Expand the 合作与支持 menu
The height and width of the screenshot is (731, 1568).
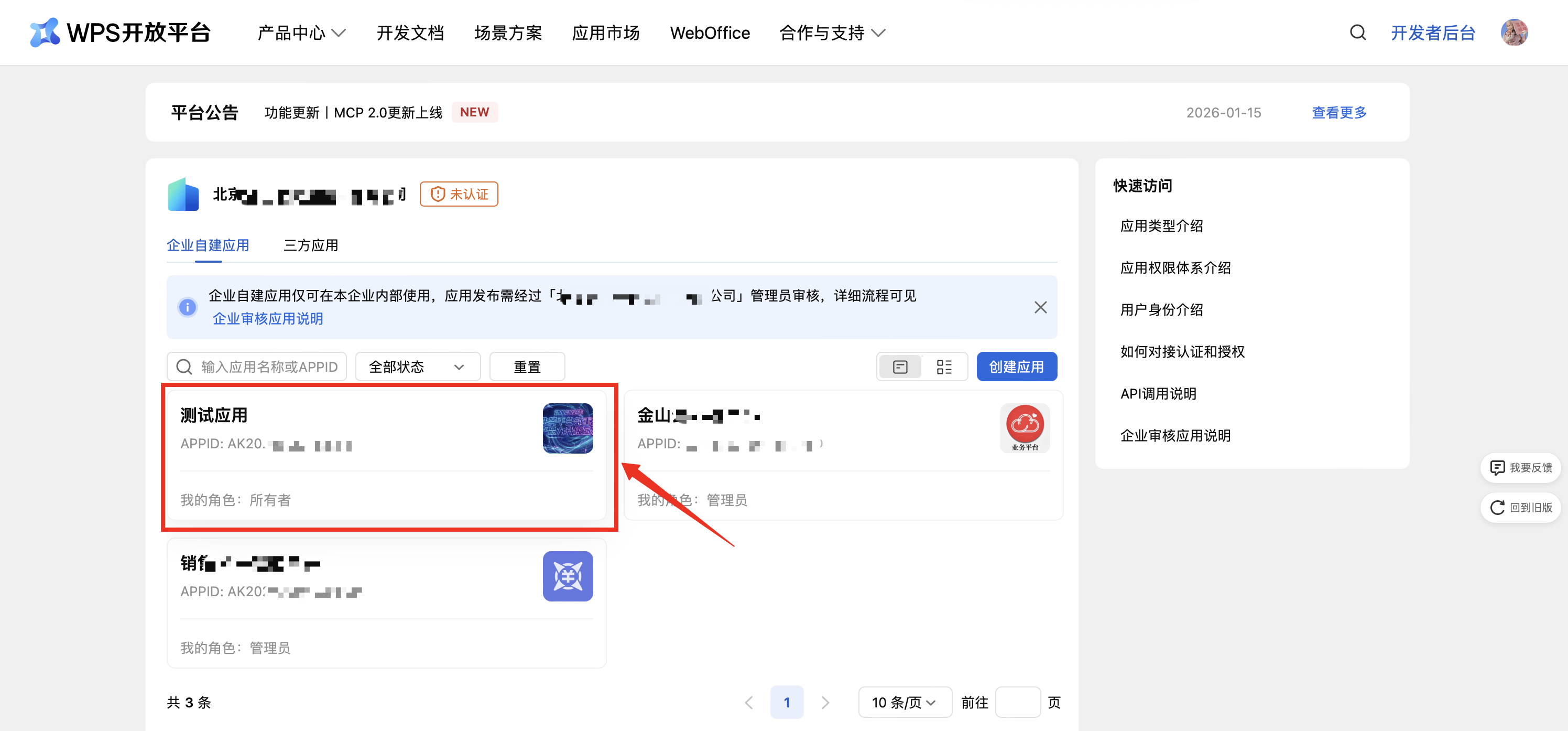[832, 33]
